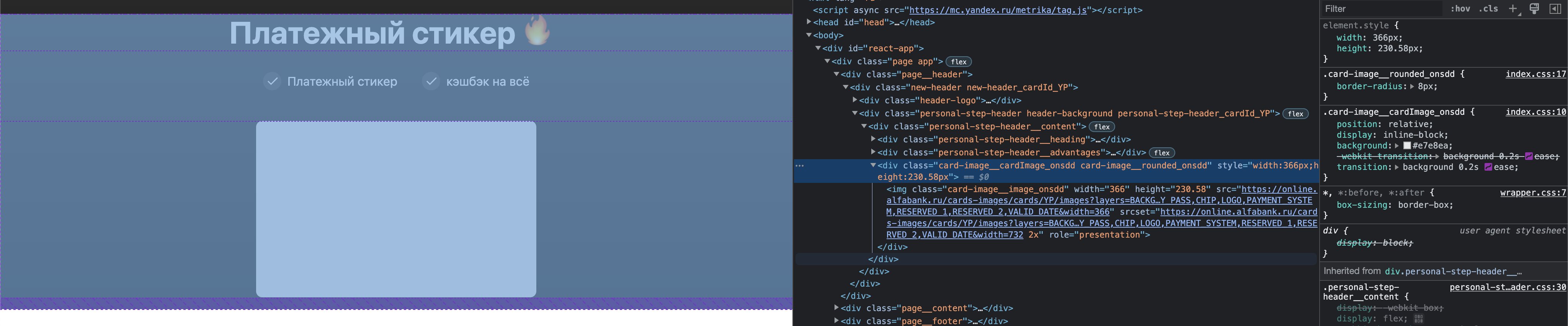Select the img card-image__image_onsdd DOM node
This screenshot has width=1568, height=326.
coord(1102,212)
